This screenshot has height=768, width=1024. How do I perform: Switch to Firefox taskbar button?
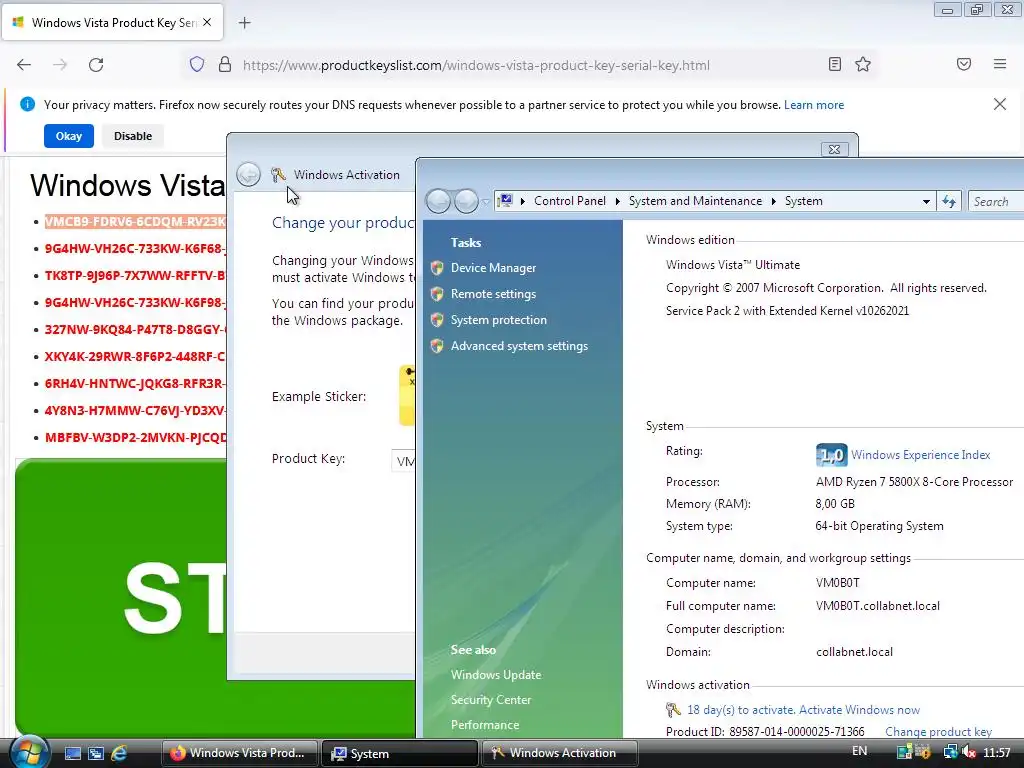pos(240,753)
